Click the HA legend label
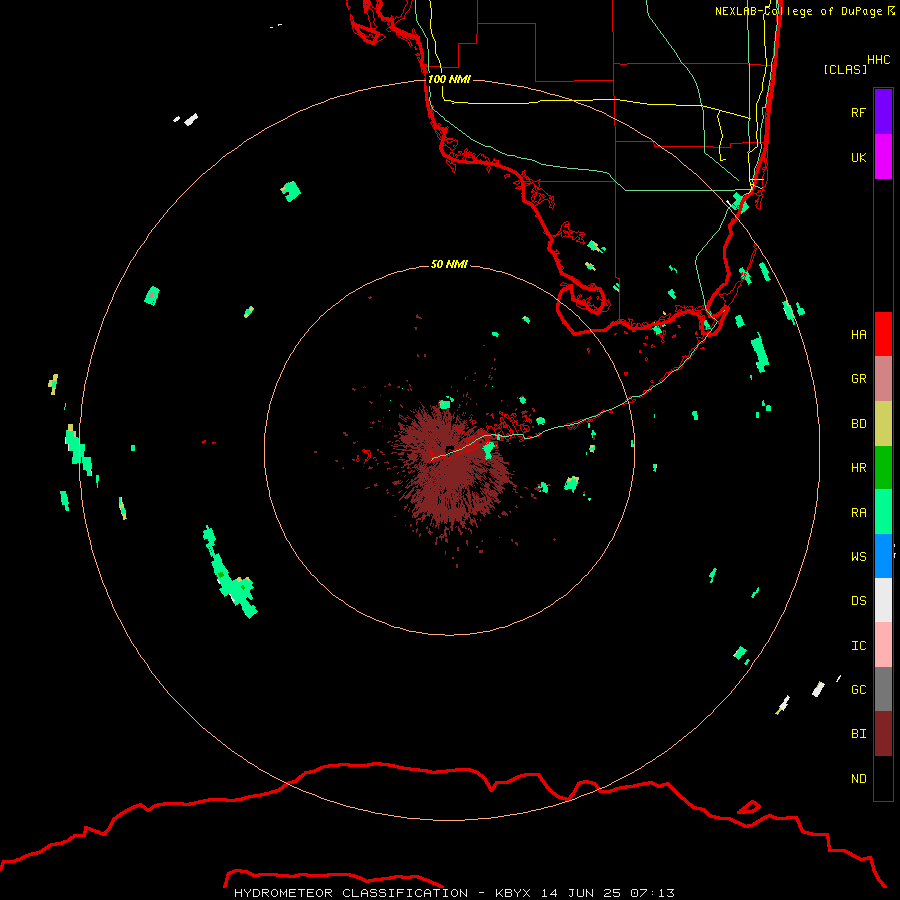The width and height of the screenshot is (900, 900). click(858, 335)
